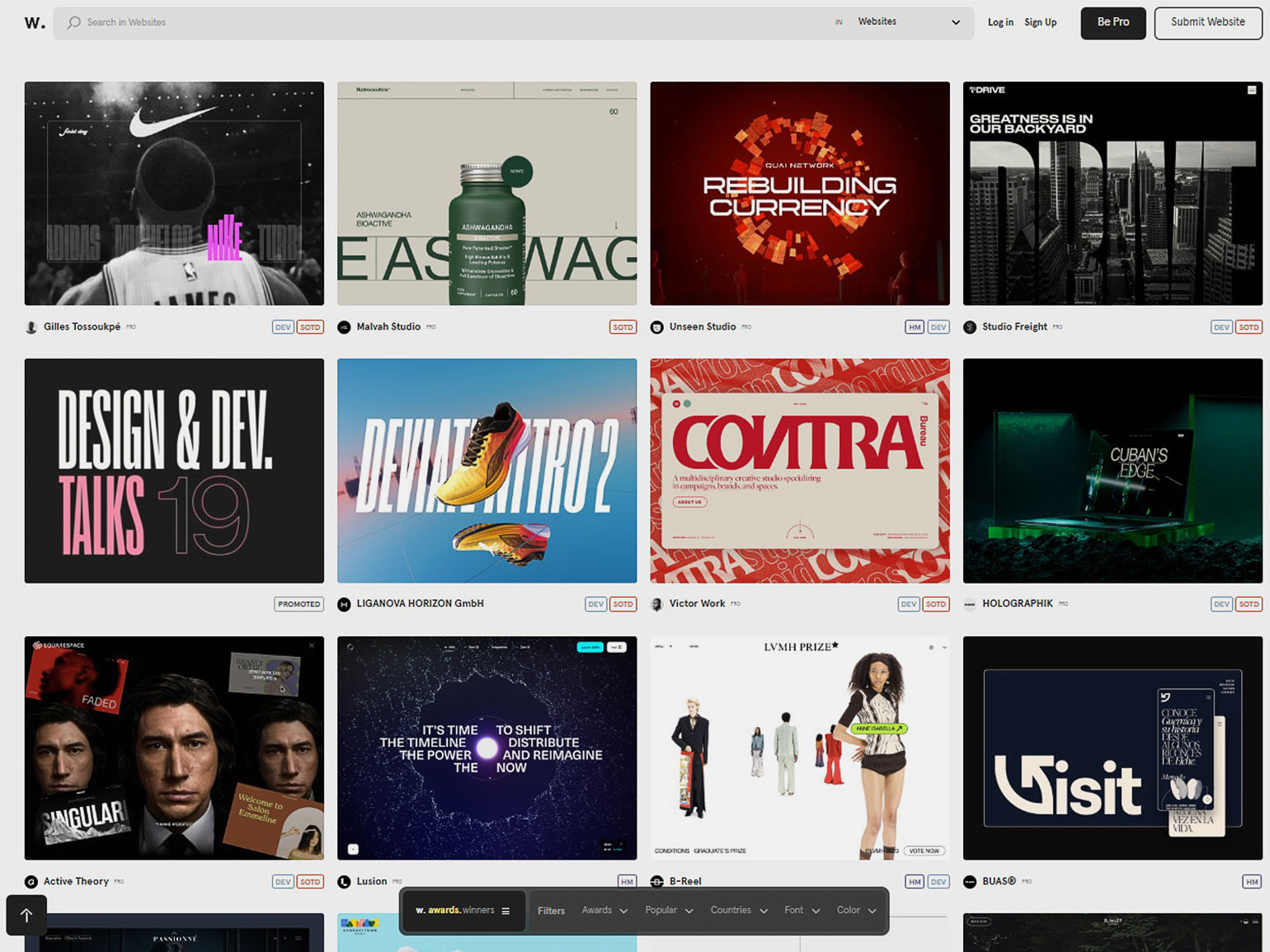Open the Contra studio thumbnail
1270x952 pixels.
(x=799, y=471)
